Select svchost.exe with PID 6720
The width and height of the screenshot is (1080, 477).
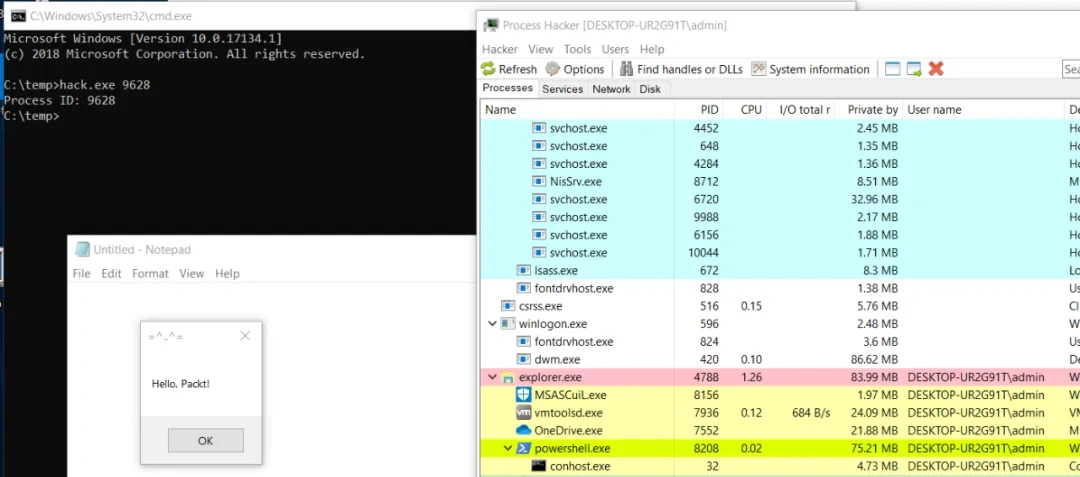pyautogui.click(x=780, y=200)
